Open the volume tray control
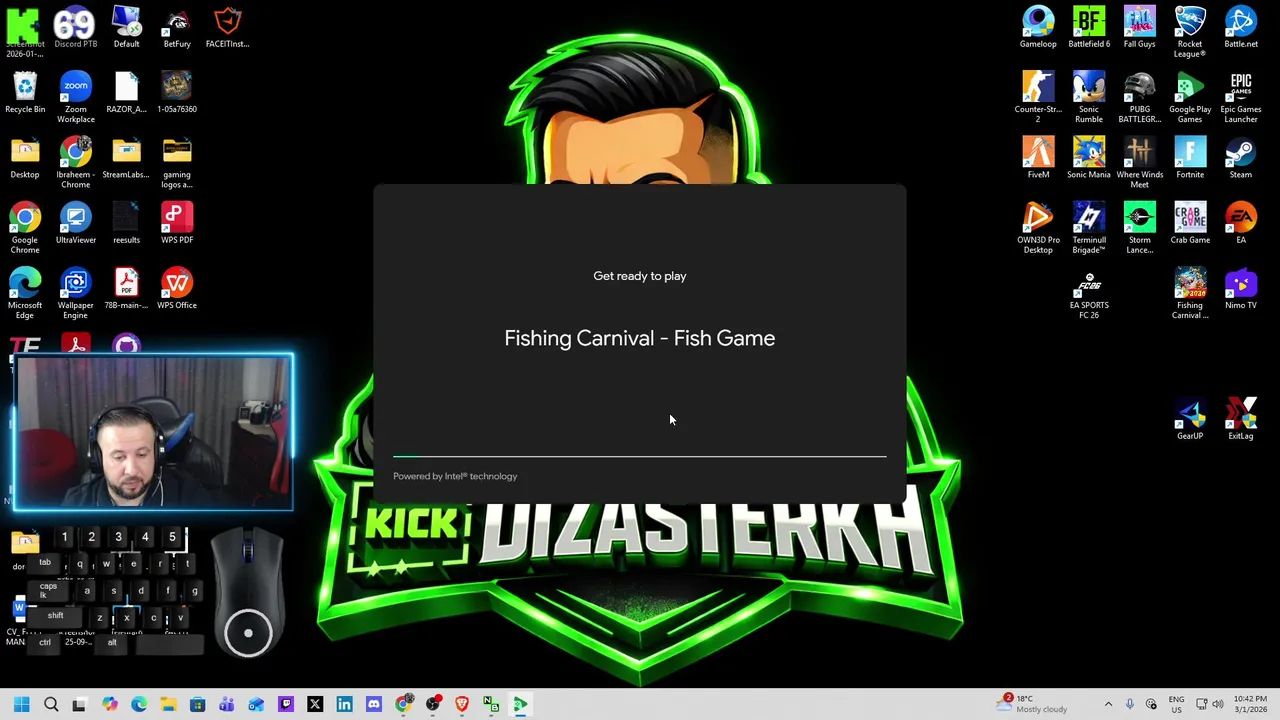This screenshot has width=1280, height=720. point(1217,704)
